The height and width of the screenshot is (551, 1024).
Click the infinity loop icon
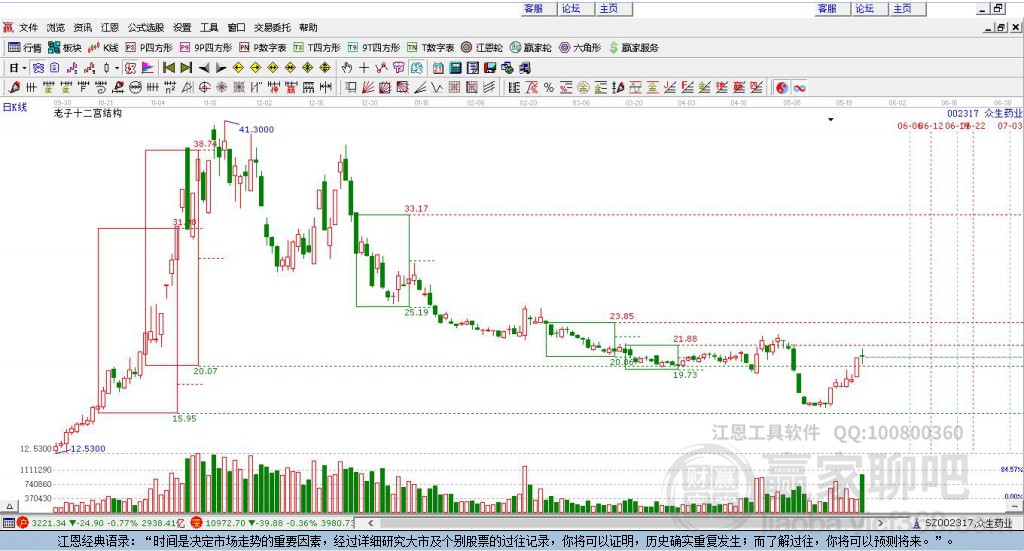(x=799, y=87)
